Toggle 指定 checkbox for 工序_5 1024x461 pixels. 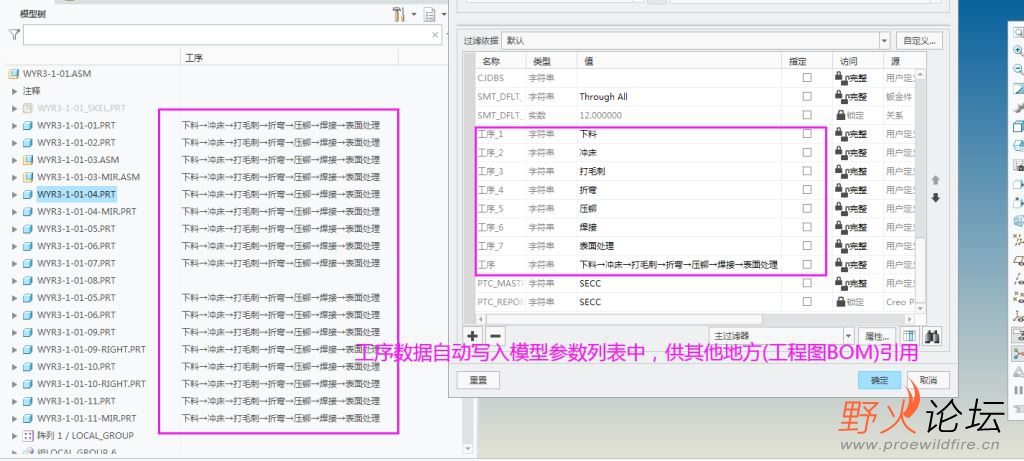pyautogui.click(x=807, y=208)
